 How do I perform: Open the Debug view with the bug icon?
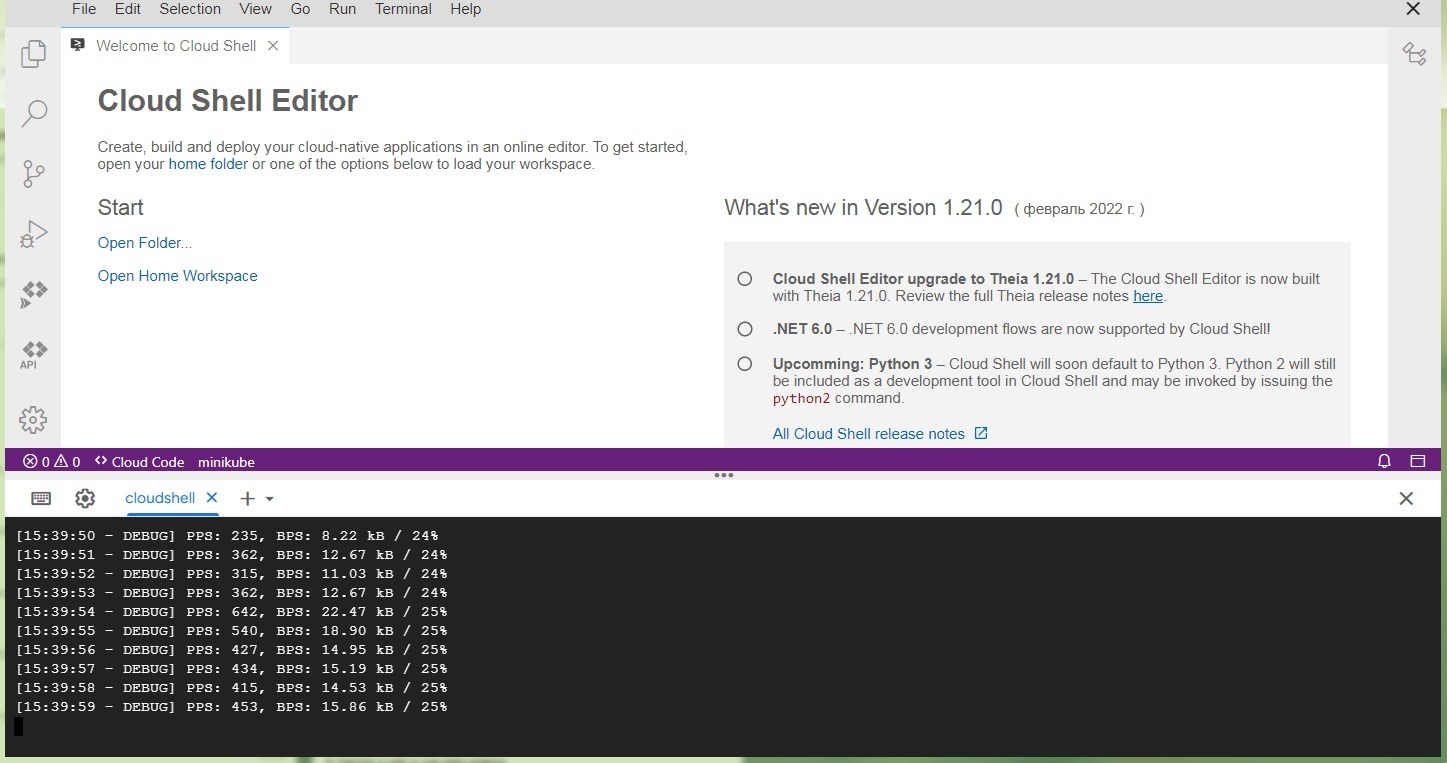tap(34, 234)
